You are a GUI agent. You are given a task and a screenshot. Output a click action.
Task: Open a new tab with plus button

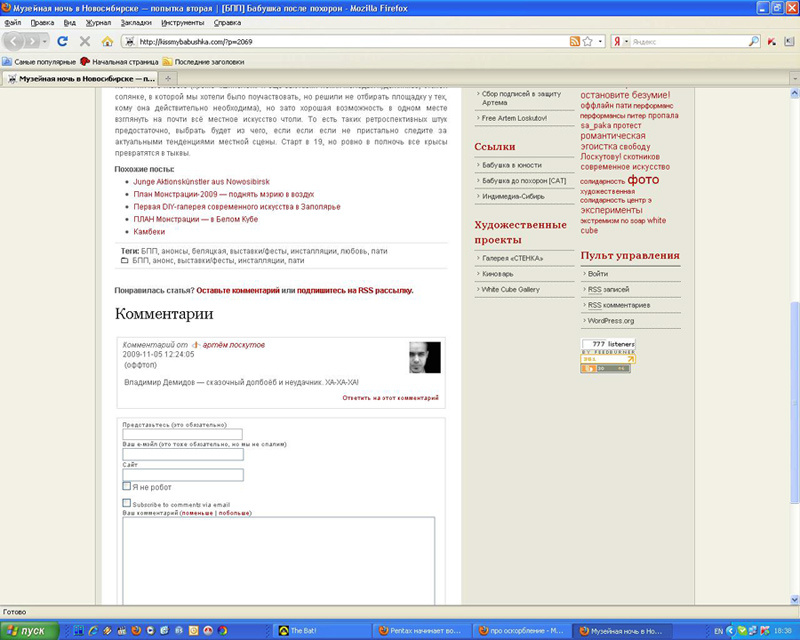(x=167, y=78)
